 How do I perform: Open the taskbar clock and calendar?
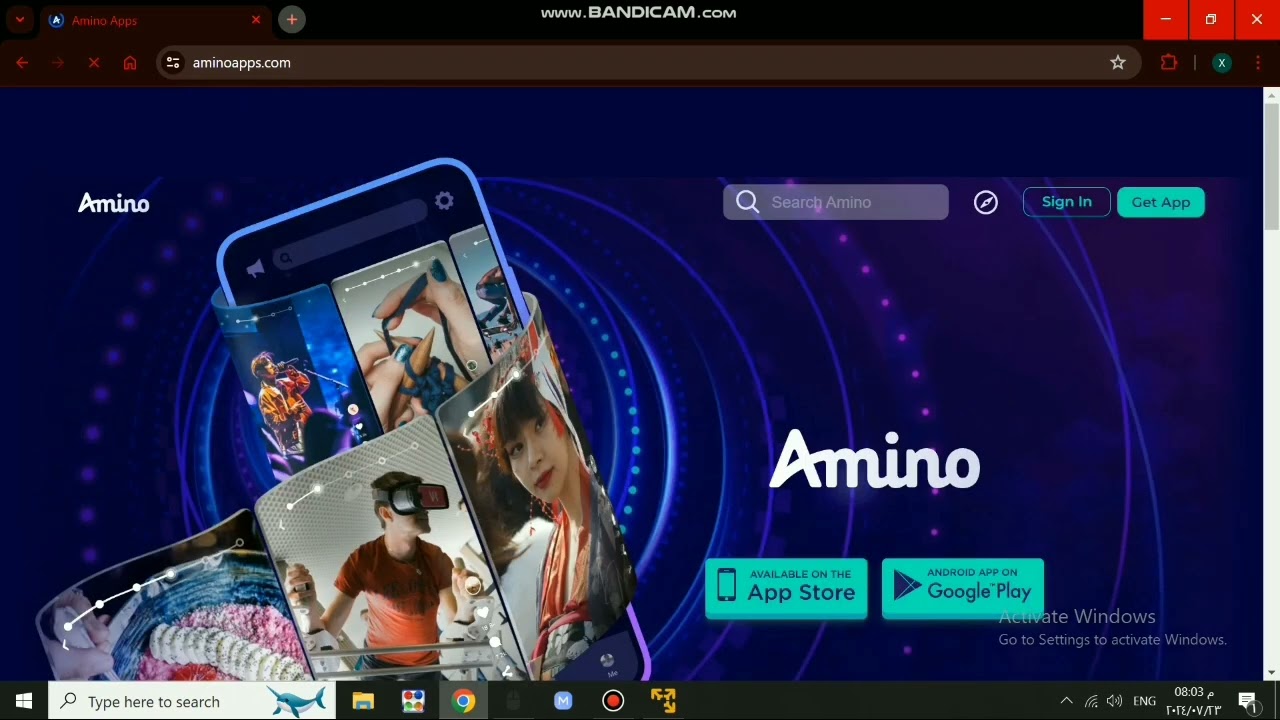point(1194,701)
